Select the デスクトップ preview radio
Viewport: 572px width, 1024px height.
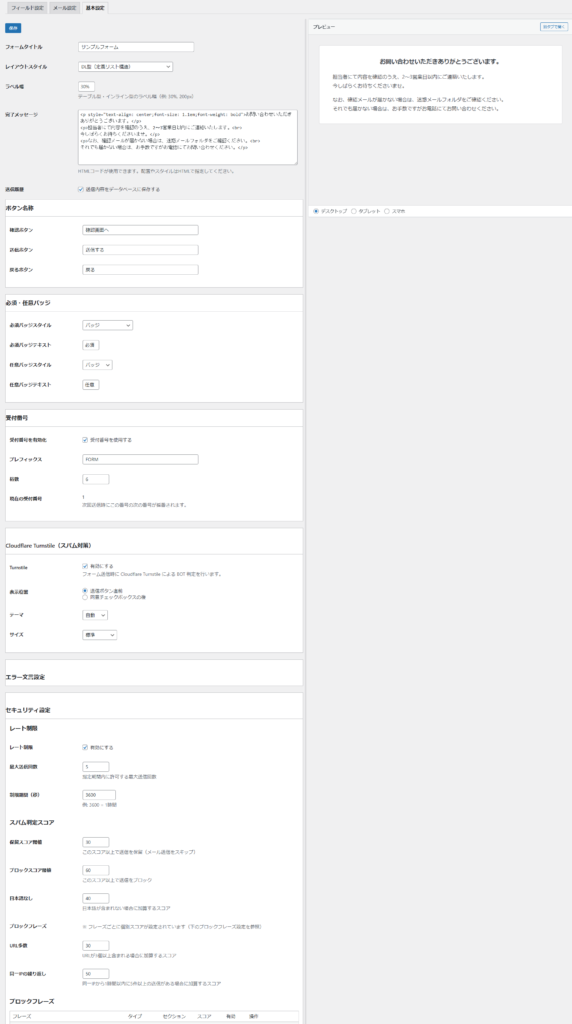(317, 212)
